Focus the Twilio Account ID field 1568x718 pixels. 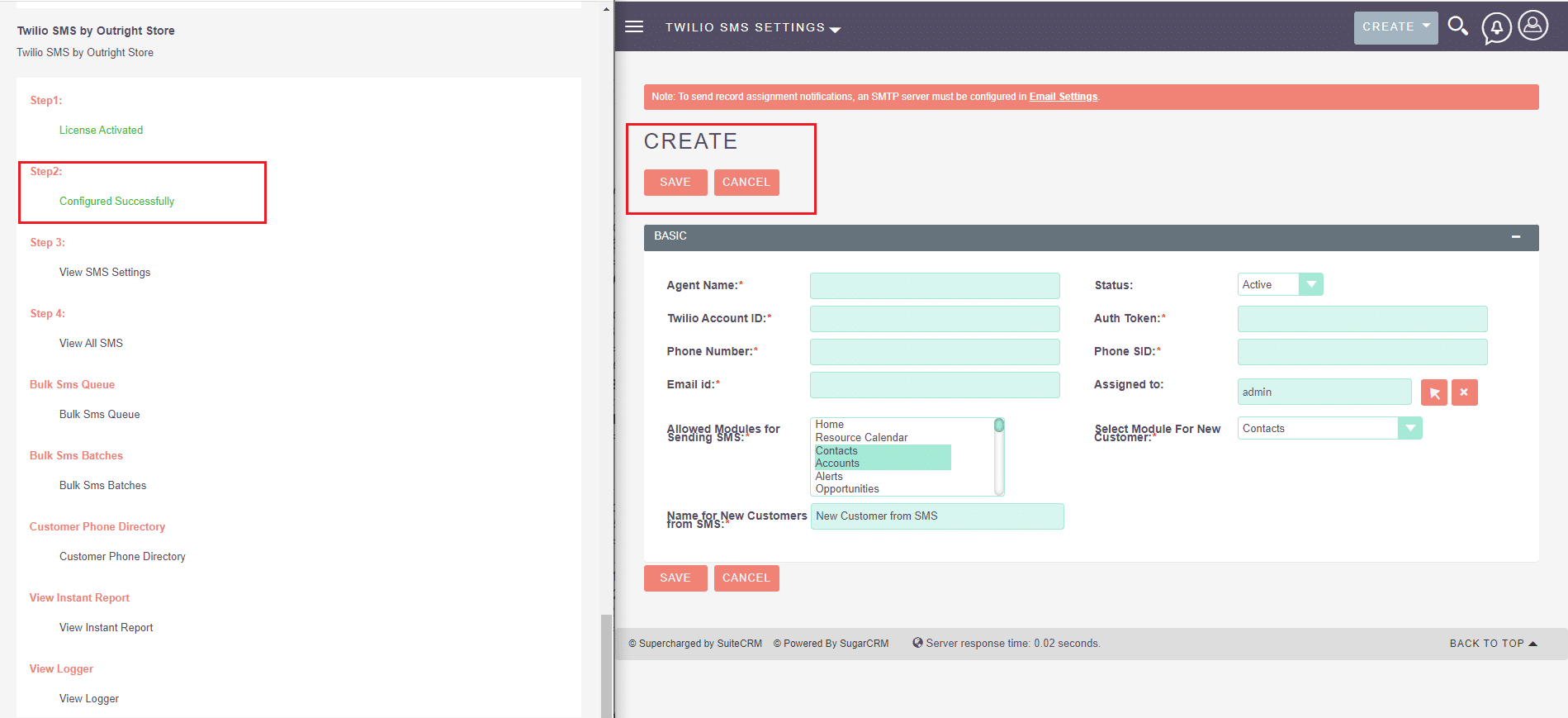(935, 319)
